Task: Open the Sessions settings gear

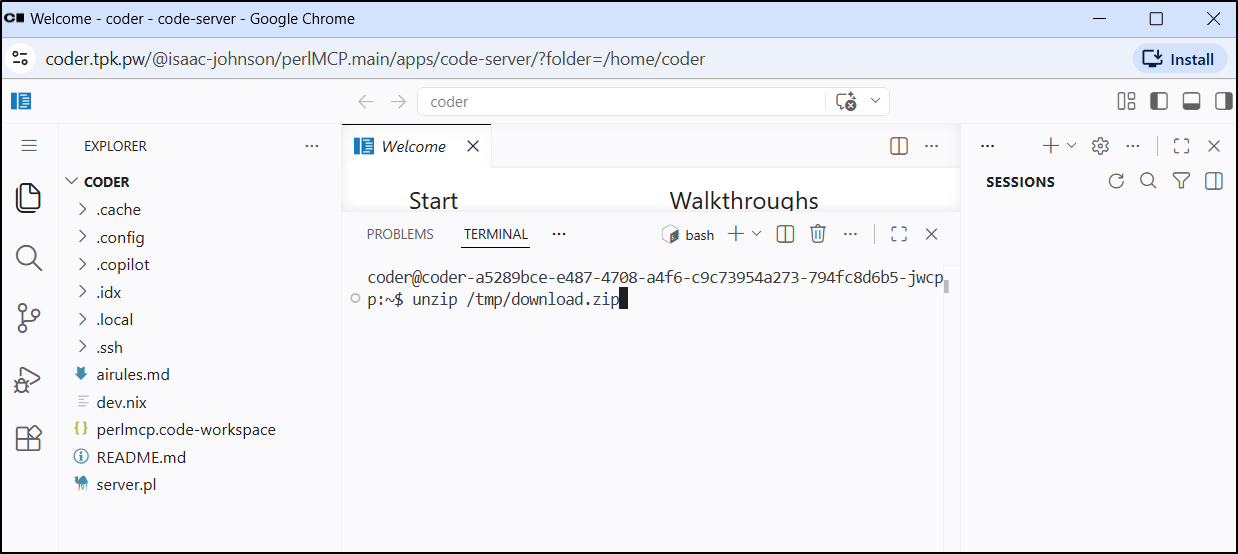Action: 1101,146
